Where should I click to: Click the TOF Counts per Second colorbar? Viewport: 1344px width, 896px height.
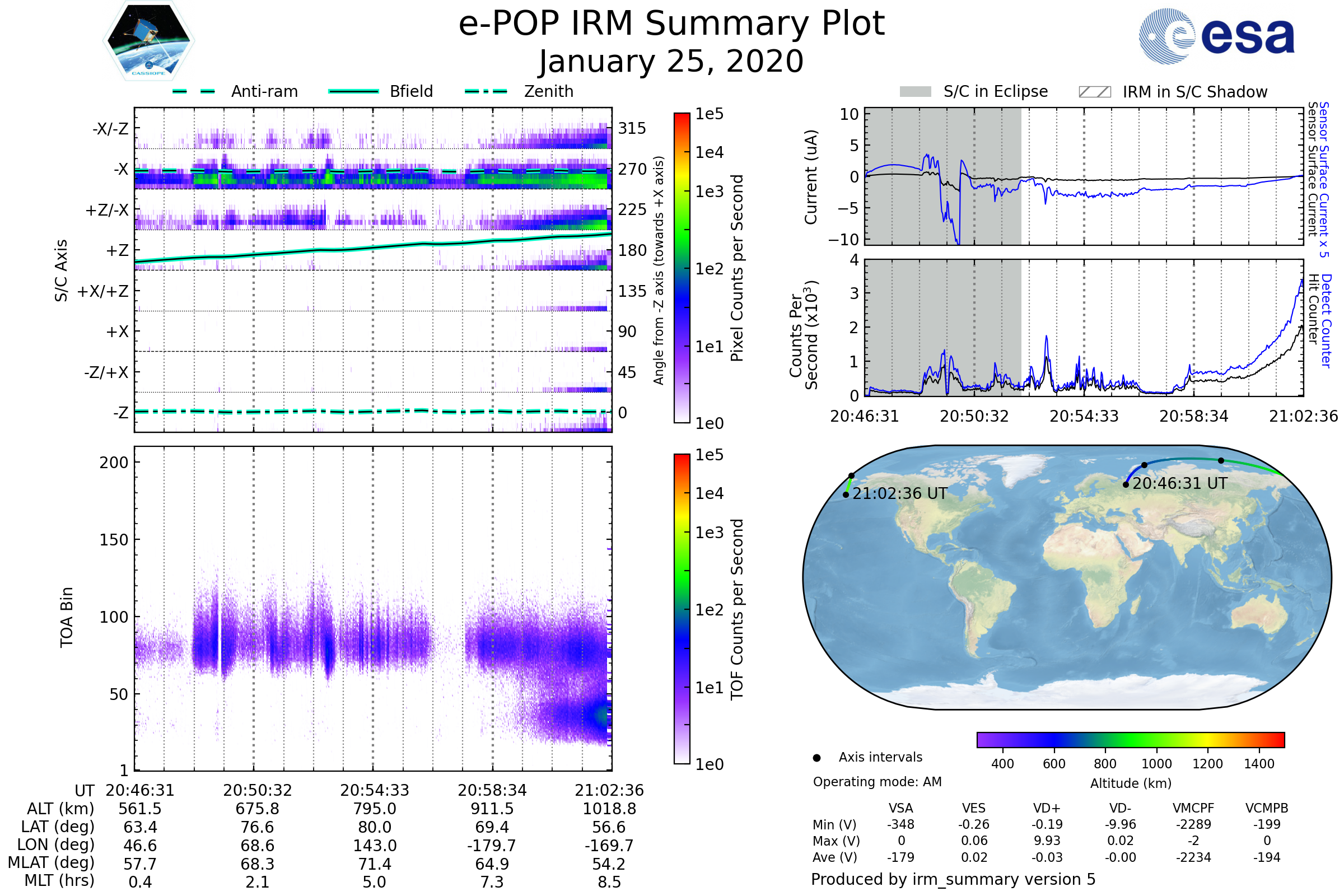coord(682,609)
